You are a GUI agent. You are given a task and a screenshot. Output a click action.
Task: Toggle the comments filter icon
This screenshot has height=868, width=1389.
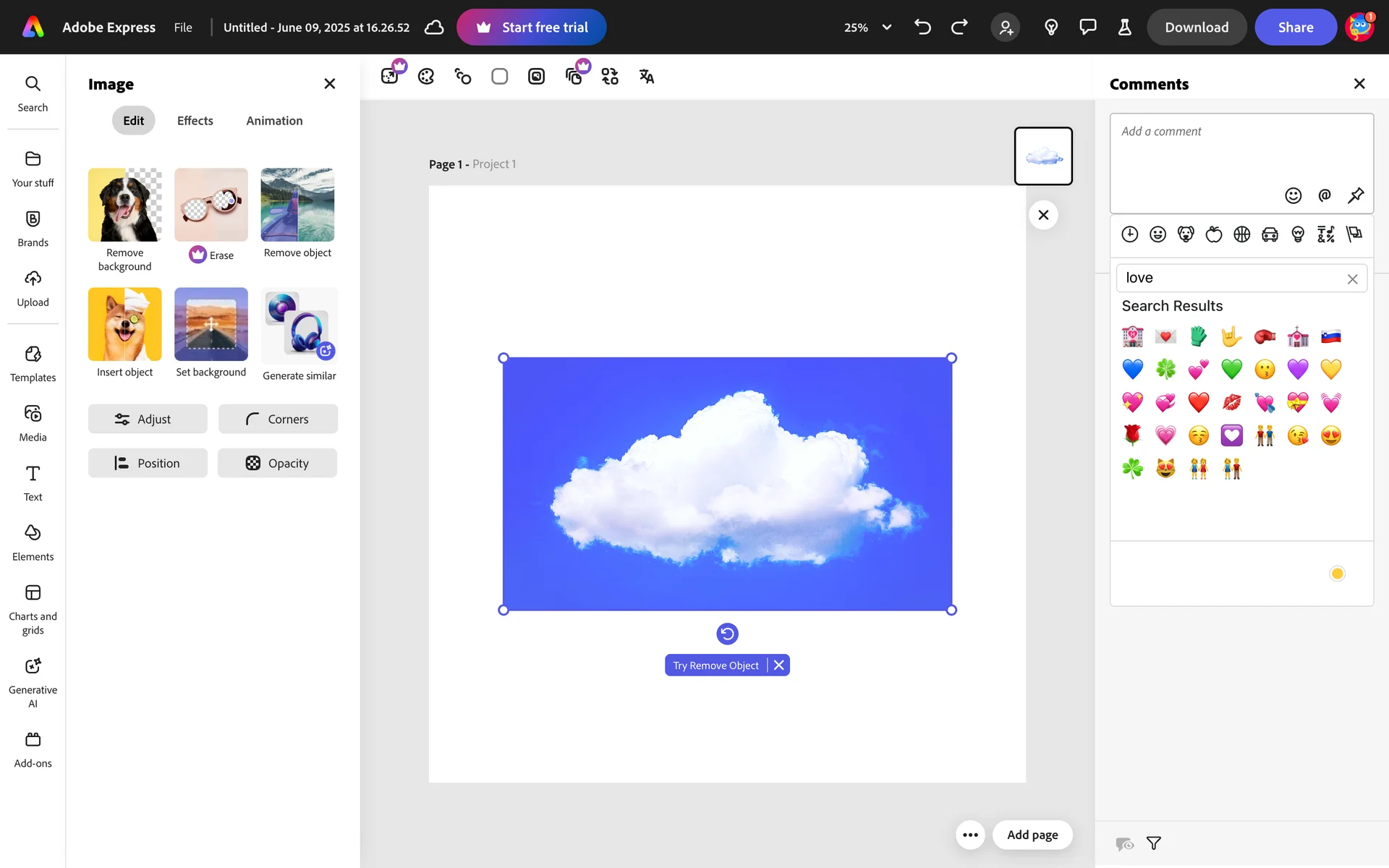pyautogui.click(x=1154, y=843)
